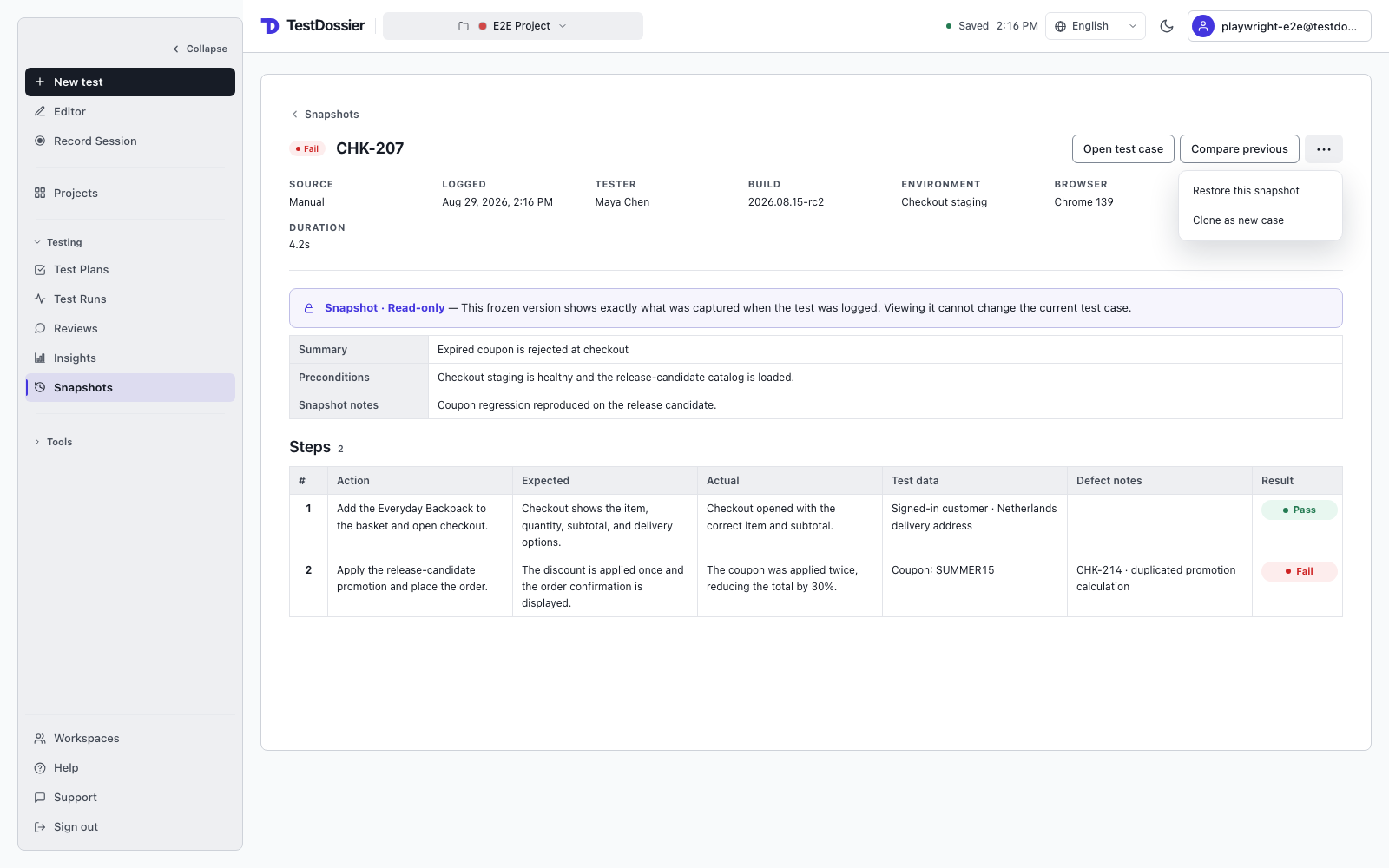
Task: Click the folder icon in project selector
Action: pos(464,26)
